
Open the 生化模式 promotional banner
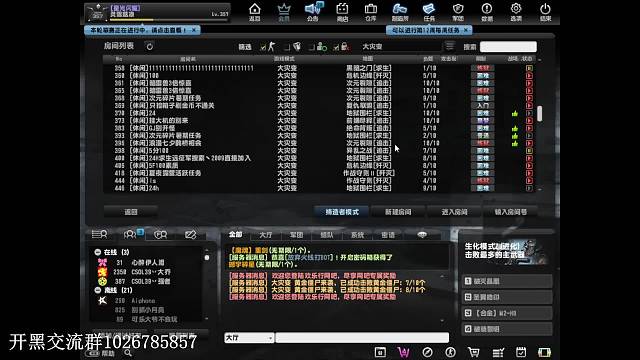[506, 251]
